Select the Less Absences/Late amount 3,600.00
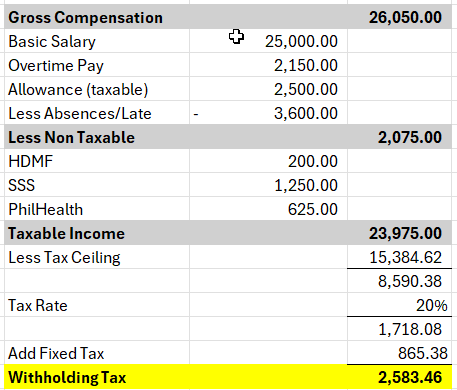This screenshot has height=390, width=457. click(x=268, y=113)
